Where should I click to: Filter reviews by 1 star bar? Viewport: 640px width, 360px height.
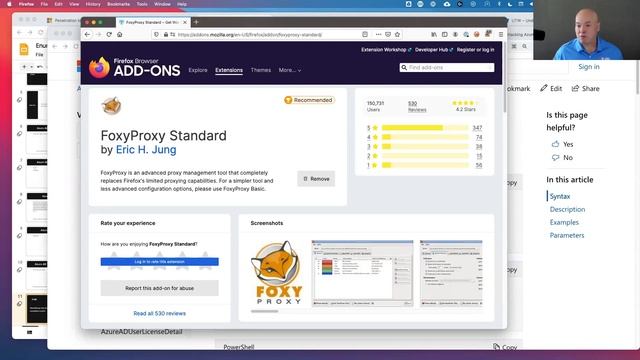coord(424,165)
